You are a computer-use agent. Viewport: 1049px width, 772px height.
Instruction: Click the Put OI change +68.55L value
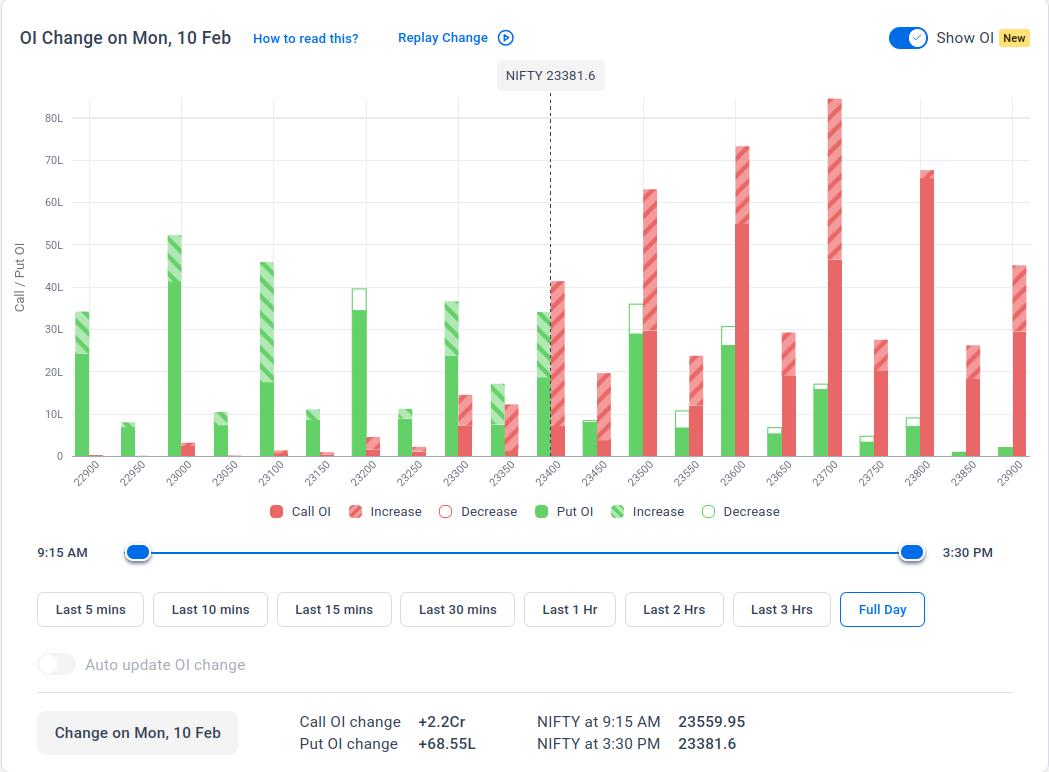click(x=447, y=744)
